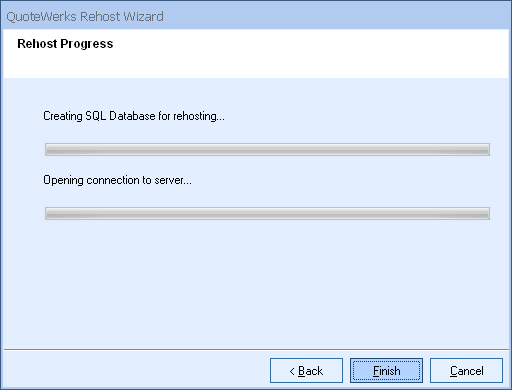Cancel the rehost wizard
512x390 pixels.
[x=466, y=370]
